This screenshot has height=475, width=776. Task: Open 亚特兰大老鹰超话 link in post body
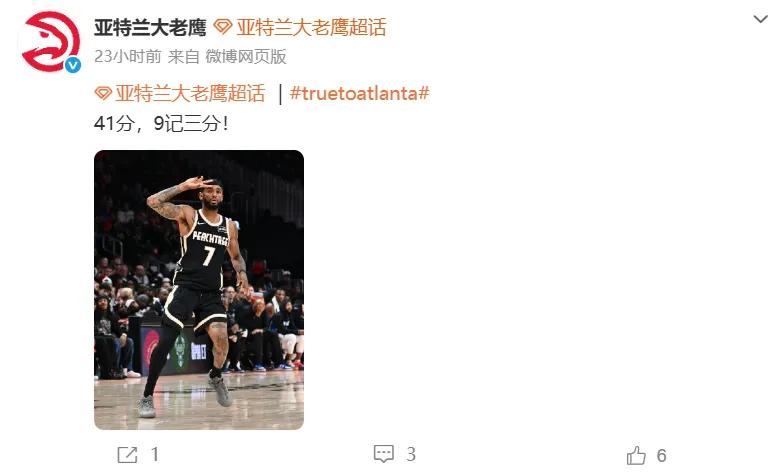[190, 93]
